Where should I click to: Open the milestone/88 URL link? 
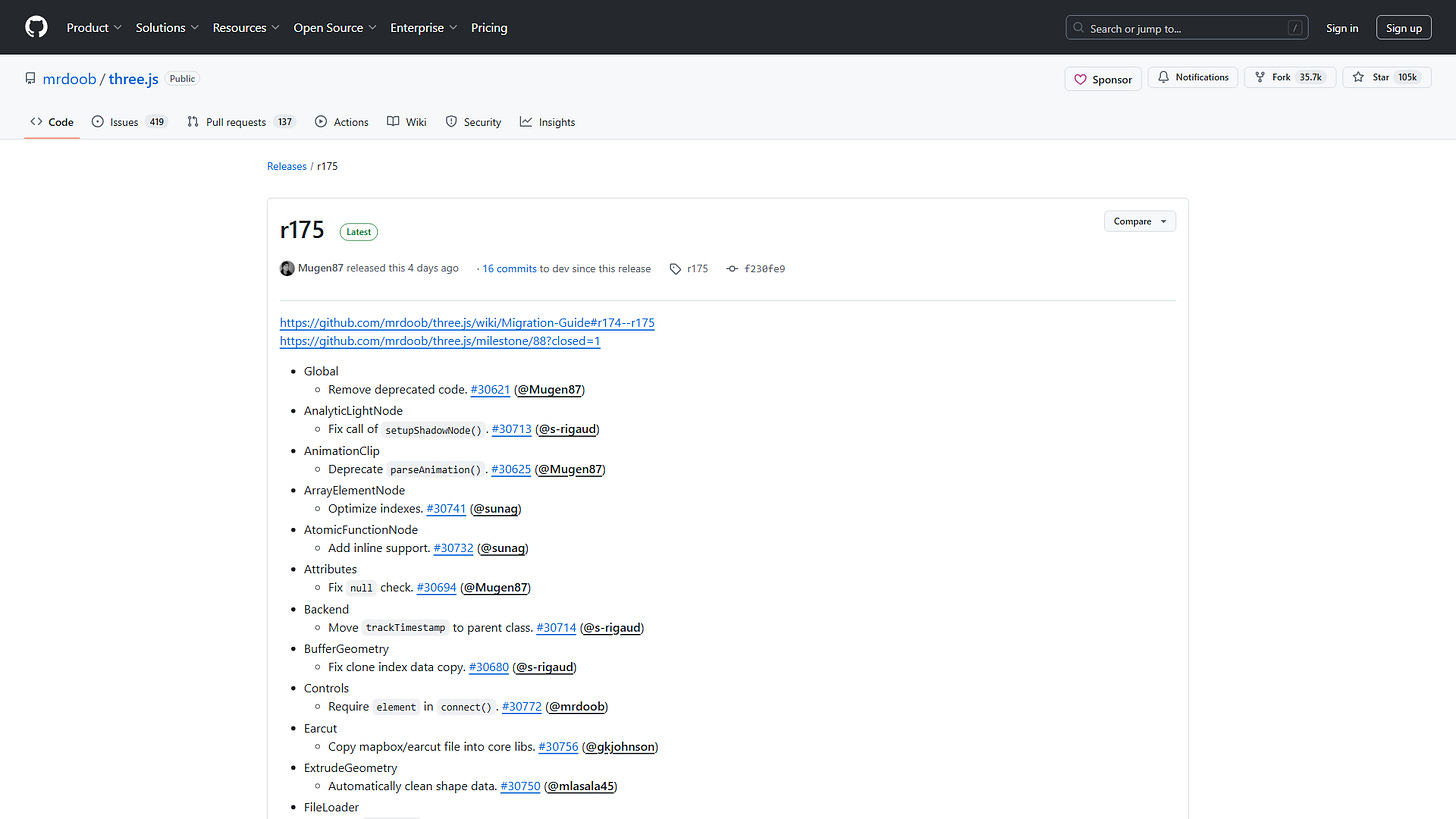click(x=440, y=341)
